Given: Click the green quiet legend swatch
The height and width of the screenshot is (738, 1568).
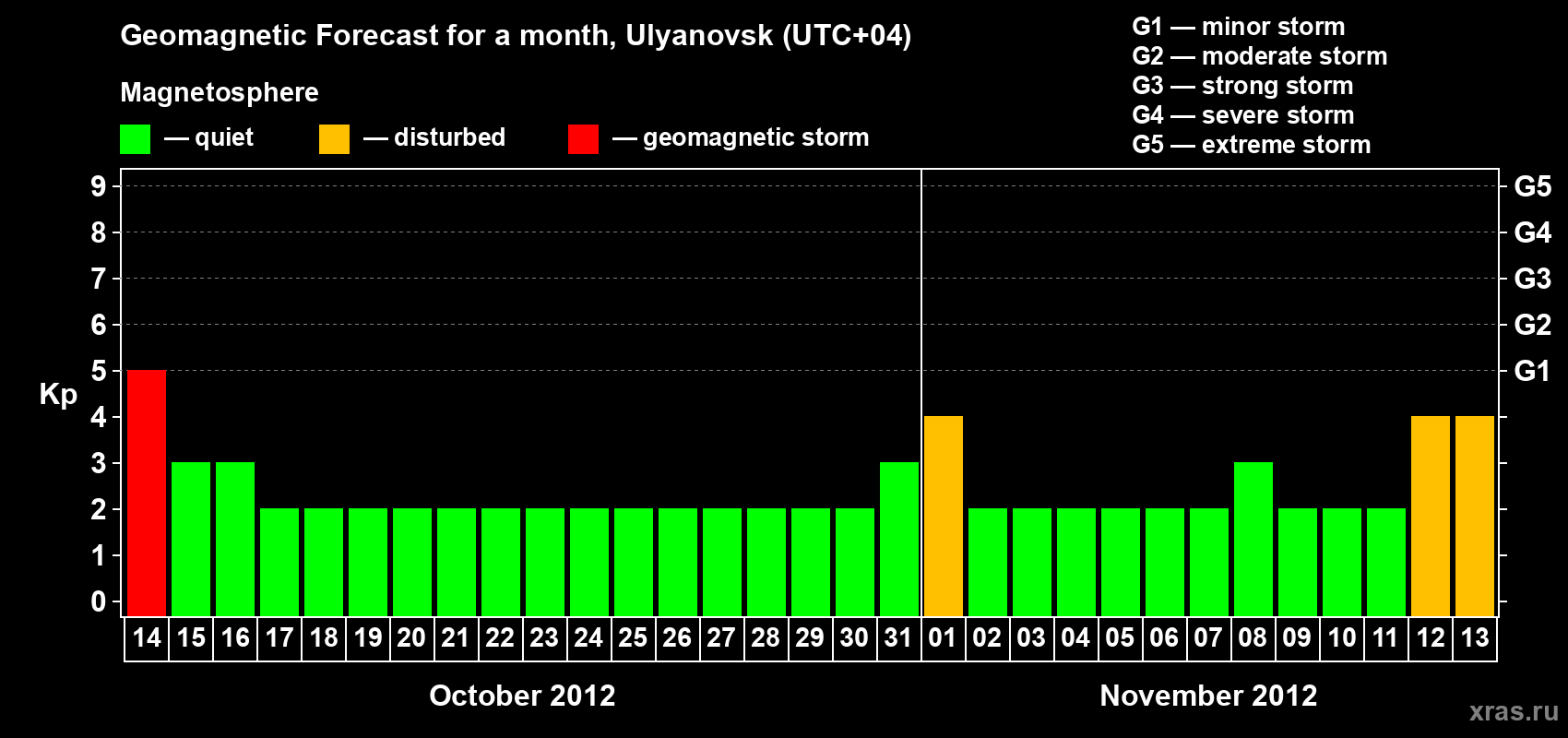Looking at the screenshot, I should [135, 139].
